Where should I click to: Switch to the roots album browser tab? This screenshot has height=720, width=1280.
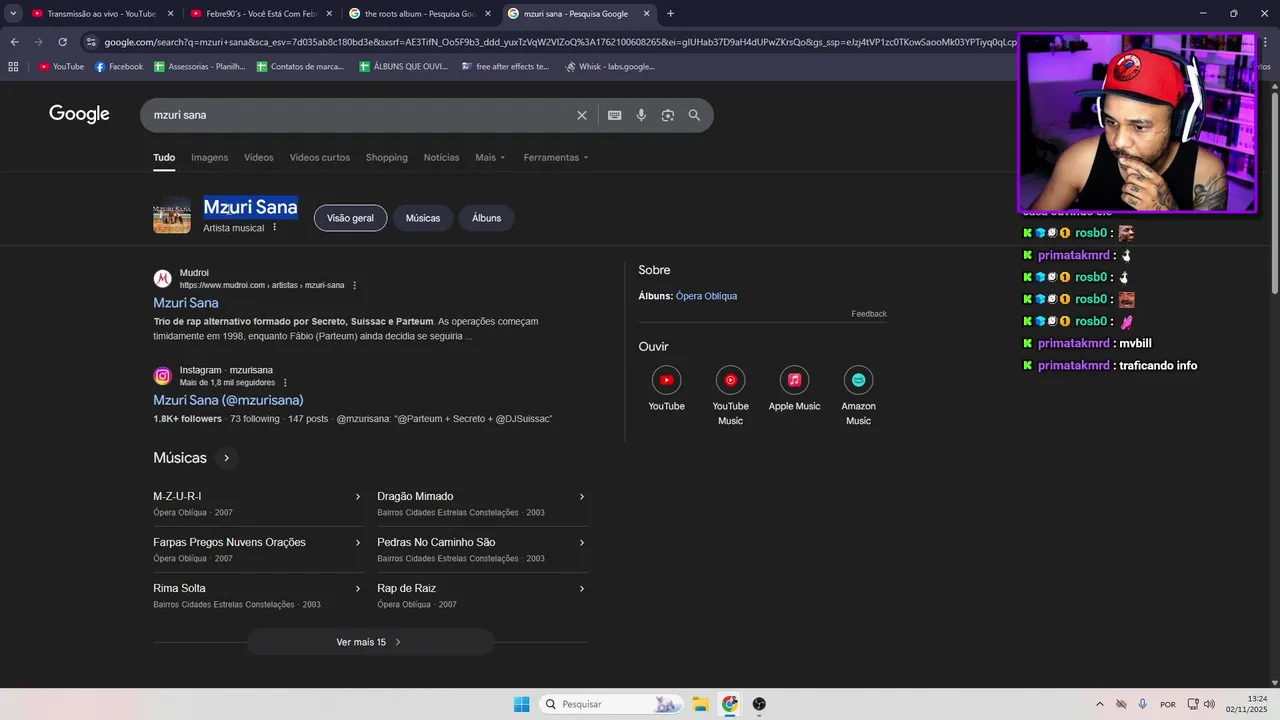[x=418, y=14]
